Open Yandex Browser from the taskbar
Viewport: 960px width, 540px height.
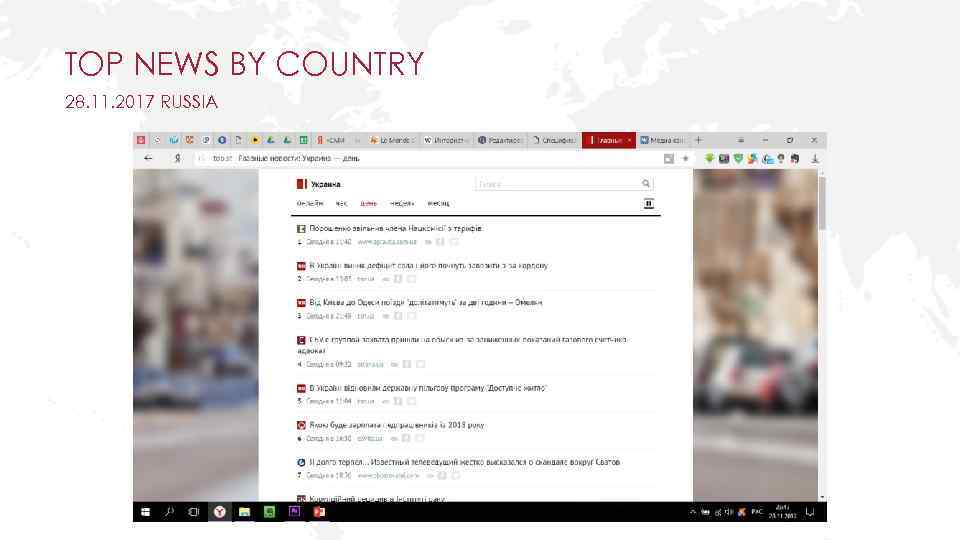[x=220, y=512]
